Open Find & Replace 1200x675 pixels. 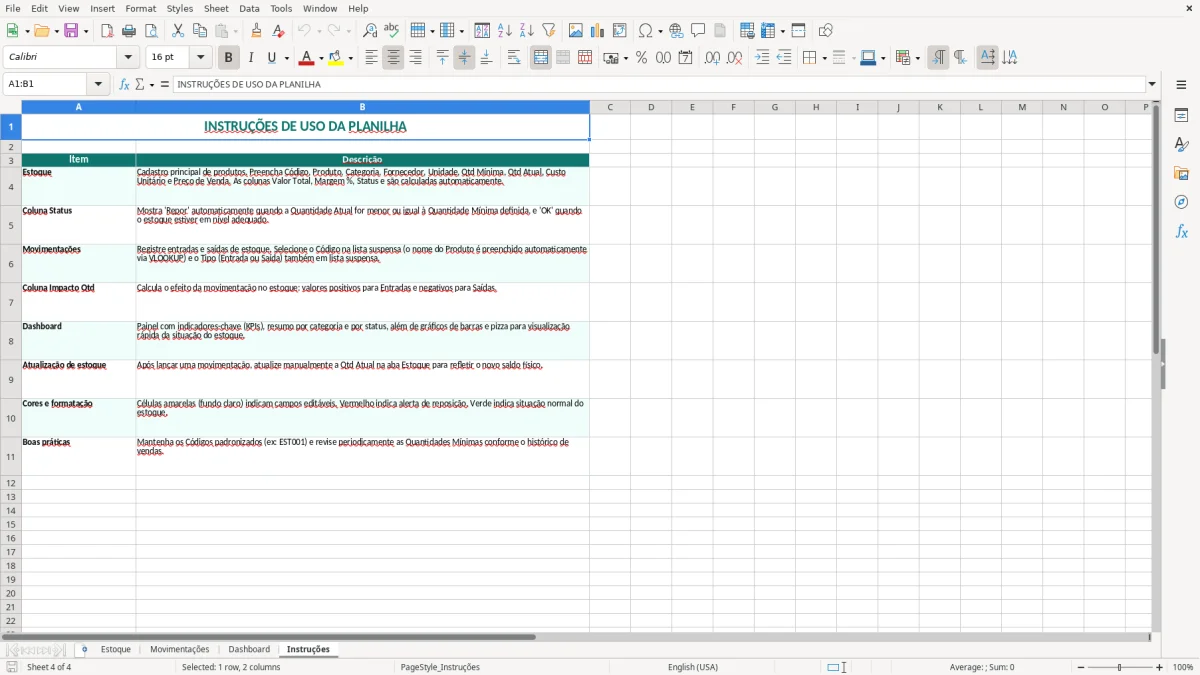[369, 31]
